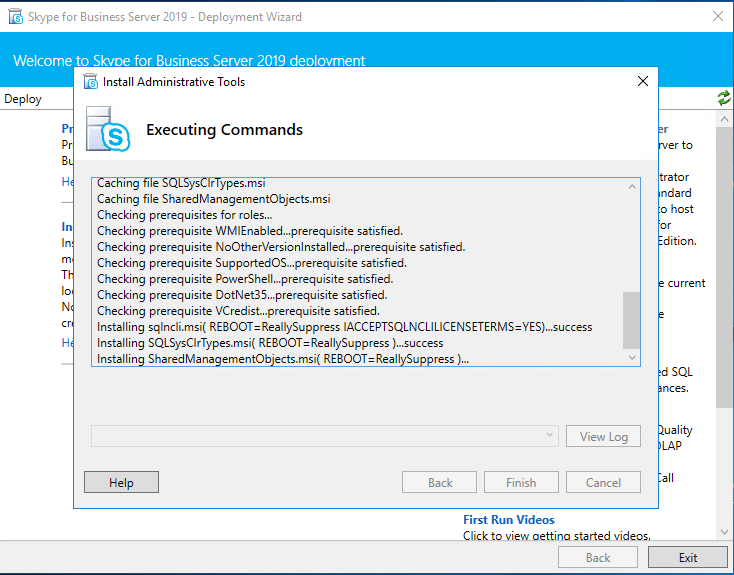Click the Skype server icon beside Executing Commands
This screenshot has height=575, width=734.
(x=108, y=129)
